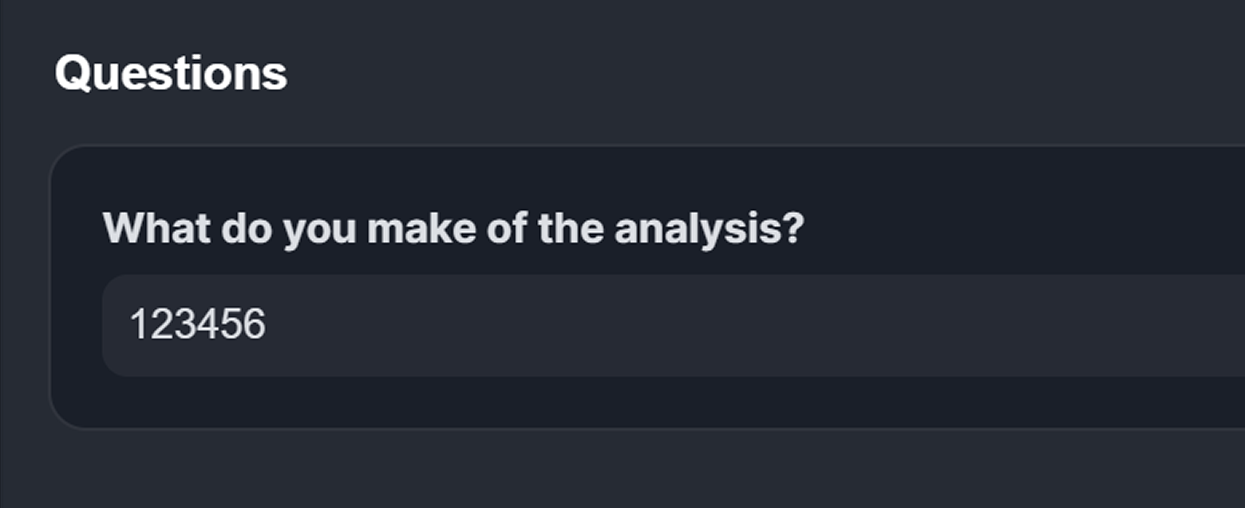Screen dimensions: 1245x508
Task: Click the word 'the' in the question label
Action: click(x=572, y=228)
